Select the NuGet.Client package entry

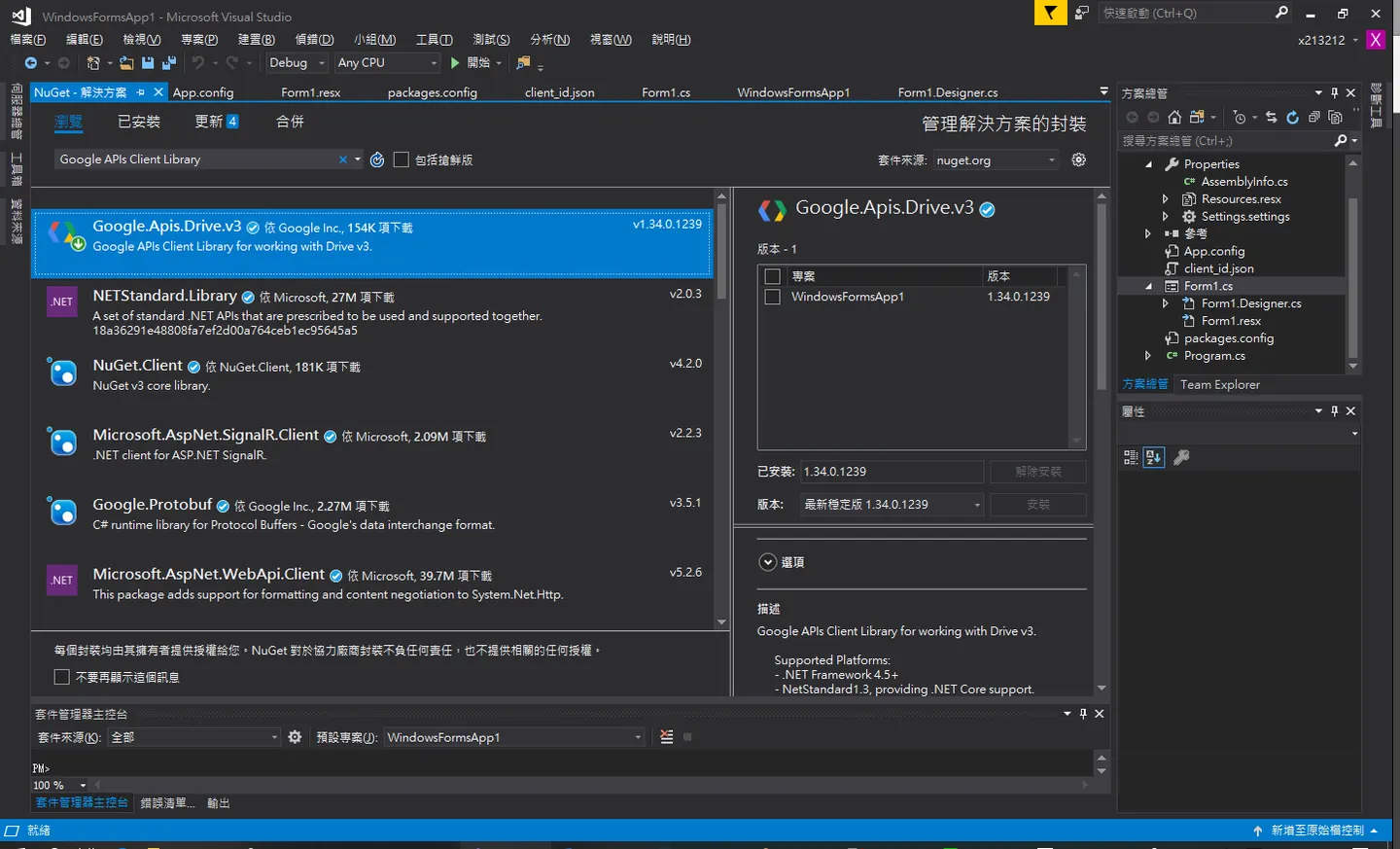coord(374,375)
